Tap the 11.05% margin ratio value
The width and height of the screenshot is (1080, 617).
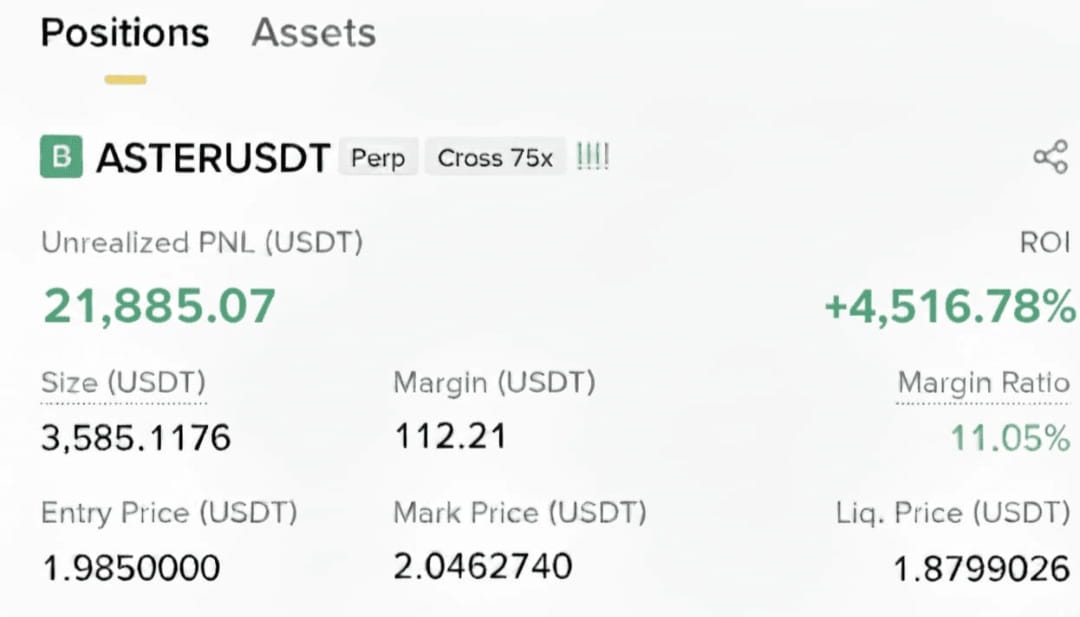tap(1010, 438)
